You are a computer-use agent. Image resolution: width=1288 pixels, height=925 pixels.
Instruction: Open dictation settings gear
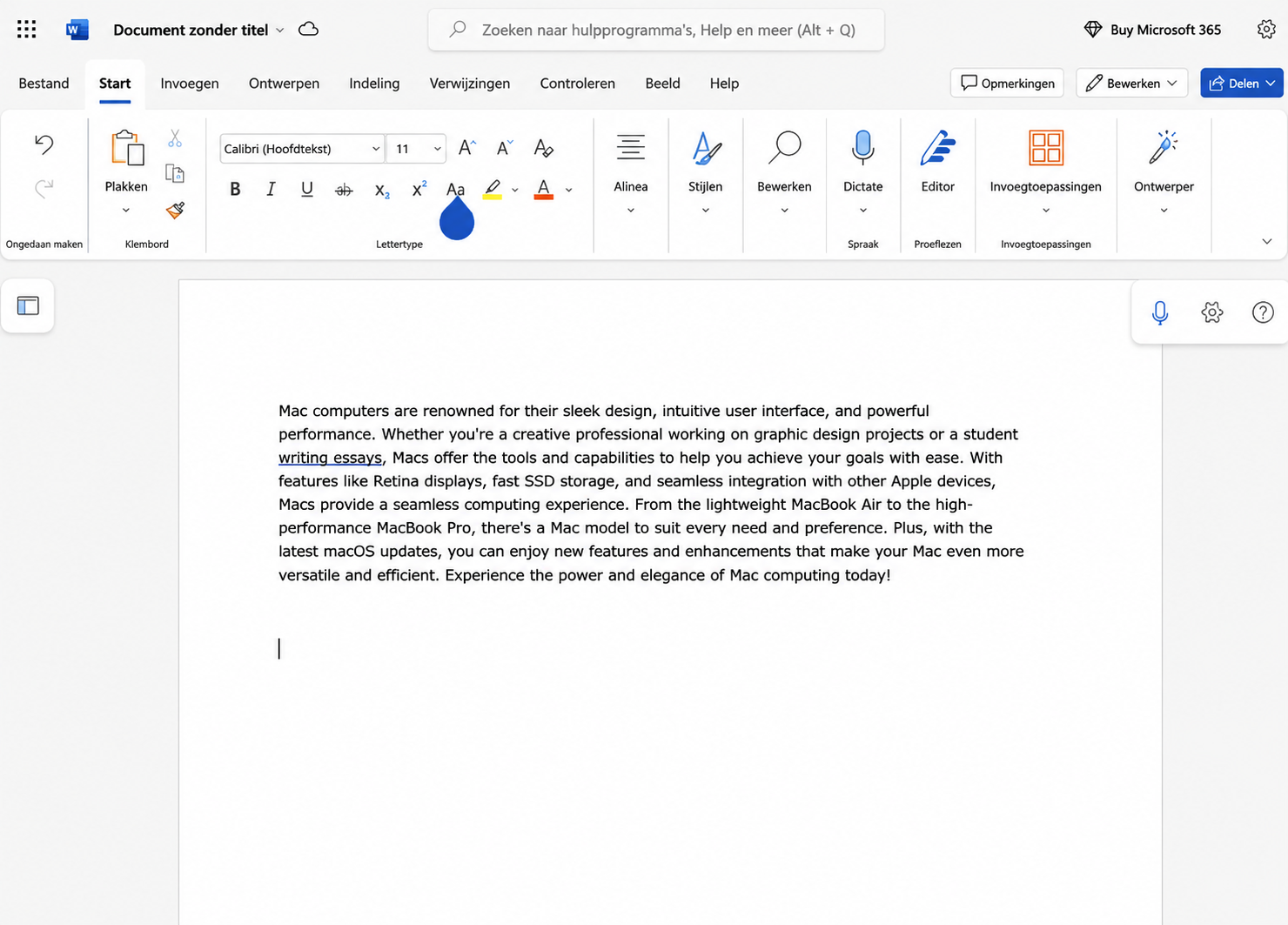(x=1212, y=312)
